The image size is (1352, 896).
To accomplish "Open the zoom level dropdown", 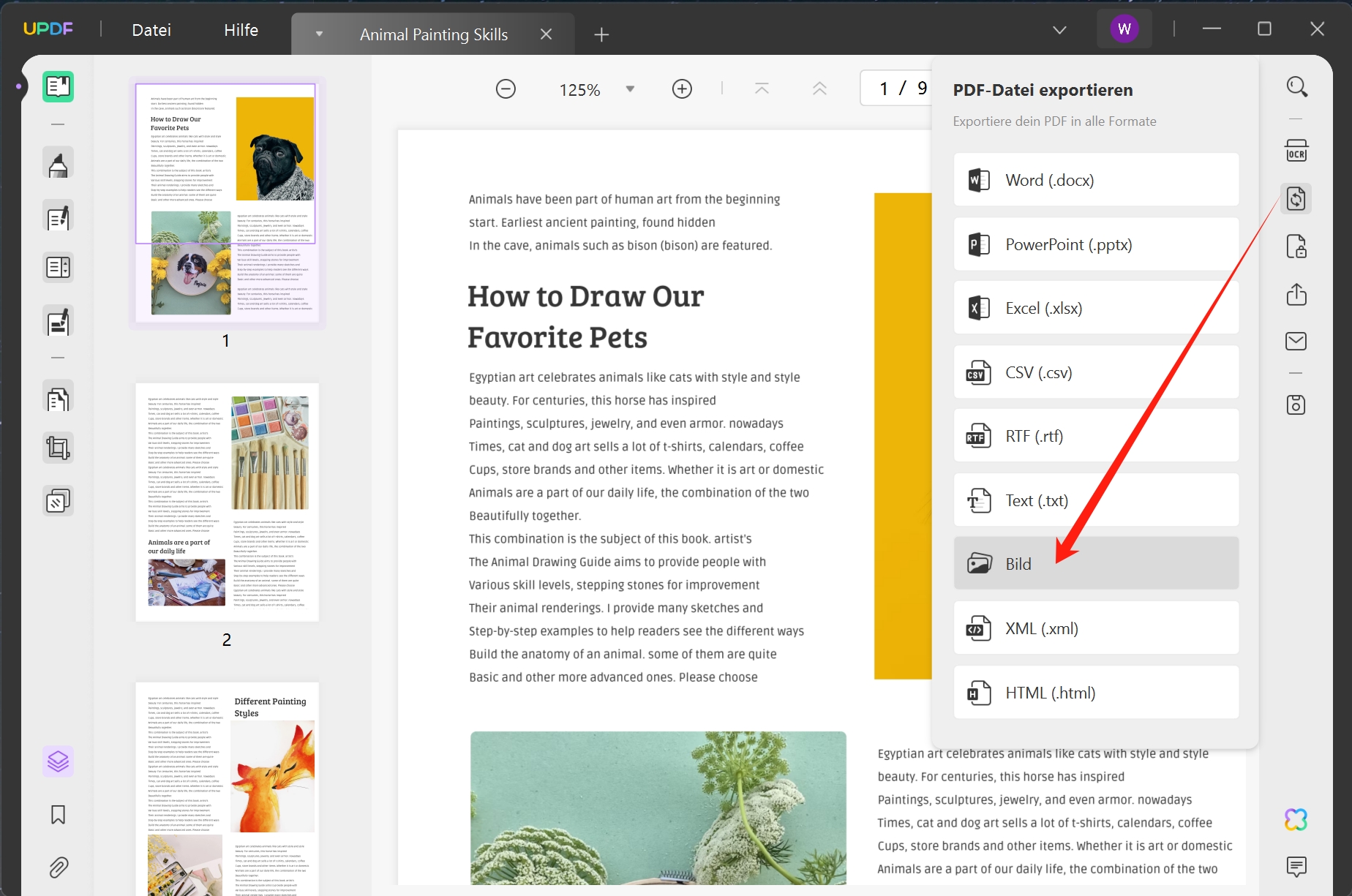I will pos(629,89).
